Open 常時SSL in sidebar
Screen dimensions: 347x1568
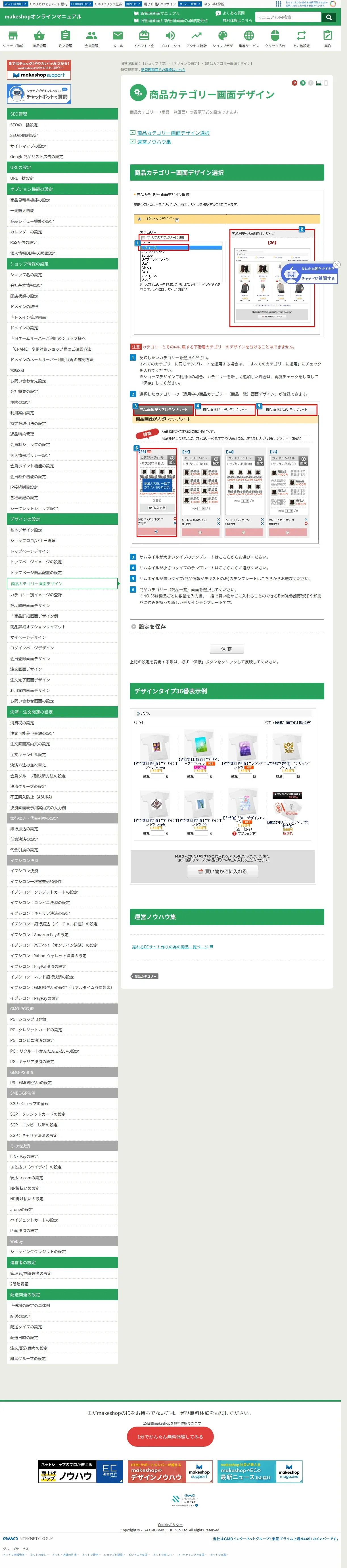pyautogui.click(x=62, y=370)
